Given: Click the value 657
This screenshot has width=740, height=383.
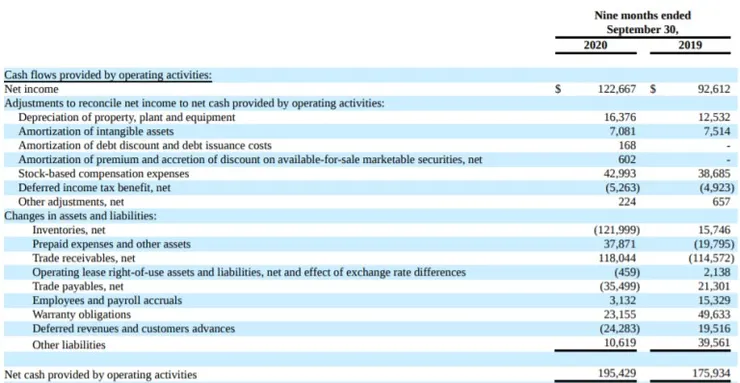Looking at the screenshot, I should tap(722, 202).
